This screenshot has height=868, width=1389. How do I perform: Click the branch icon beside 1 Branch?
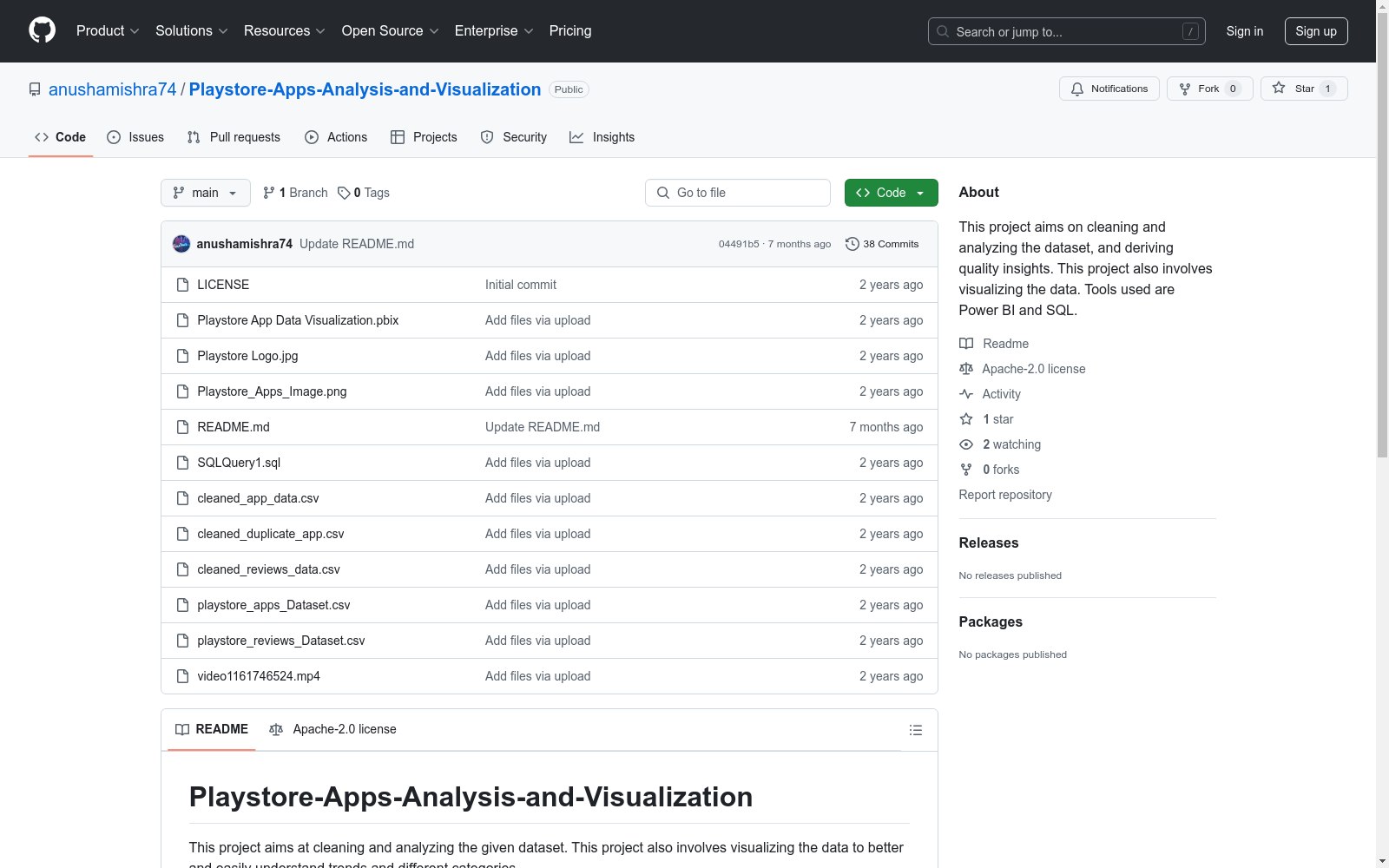(269, 193)
